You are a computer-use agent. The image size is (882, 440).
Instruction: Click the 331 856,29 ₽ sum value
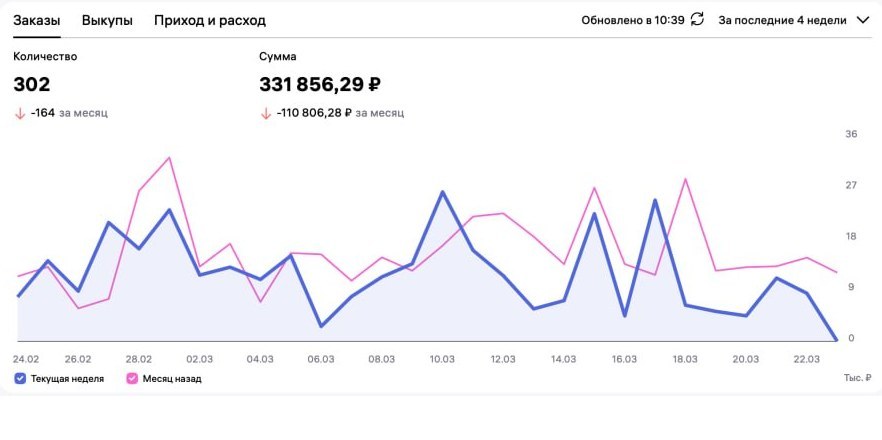click(320, 84)
